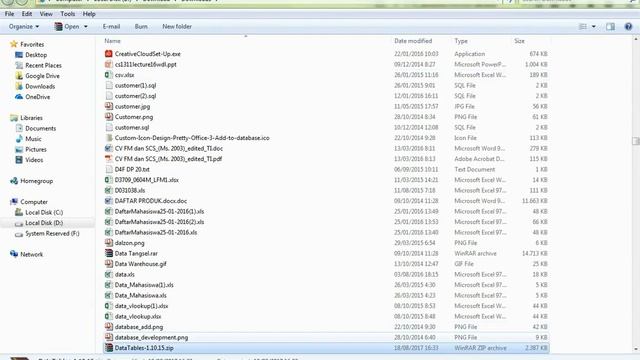Select the csv.xlsx Excel file icon
Viewport: 640px width, 360px height.
pyautogui.click(x=108, y=75)
